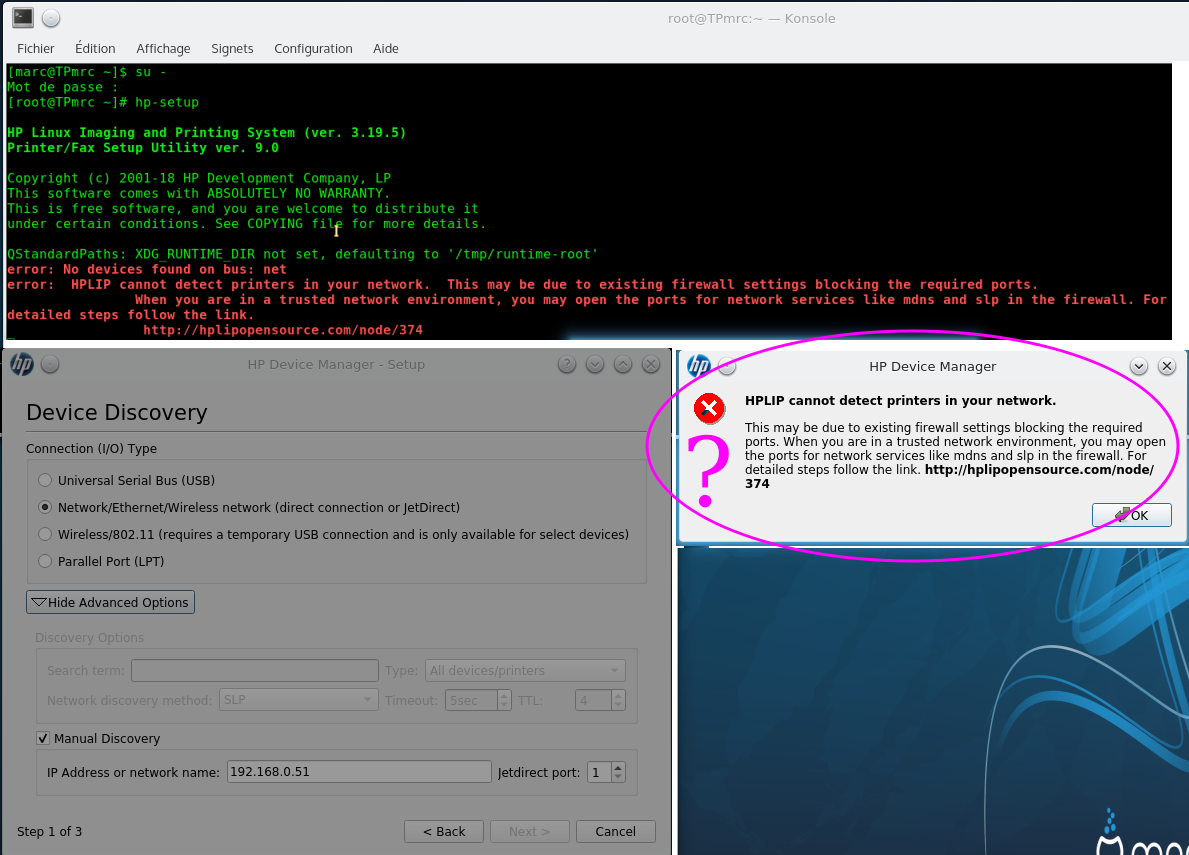Click the IP Address or network name field
The image size is (1189, 855).
[359, 772]
